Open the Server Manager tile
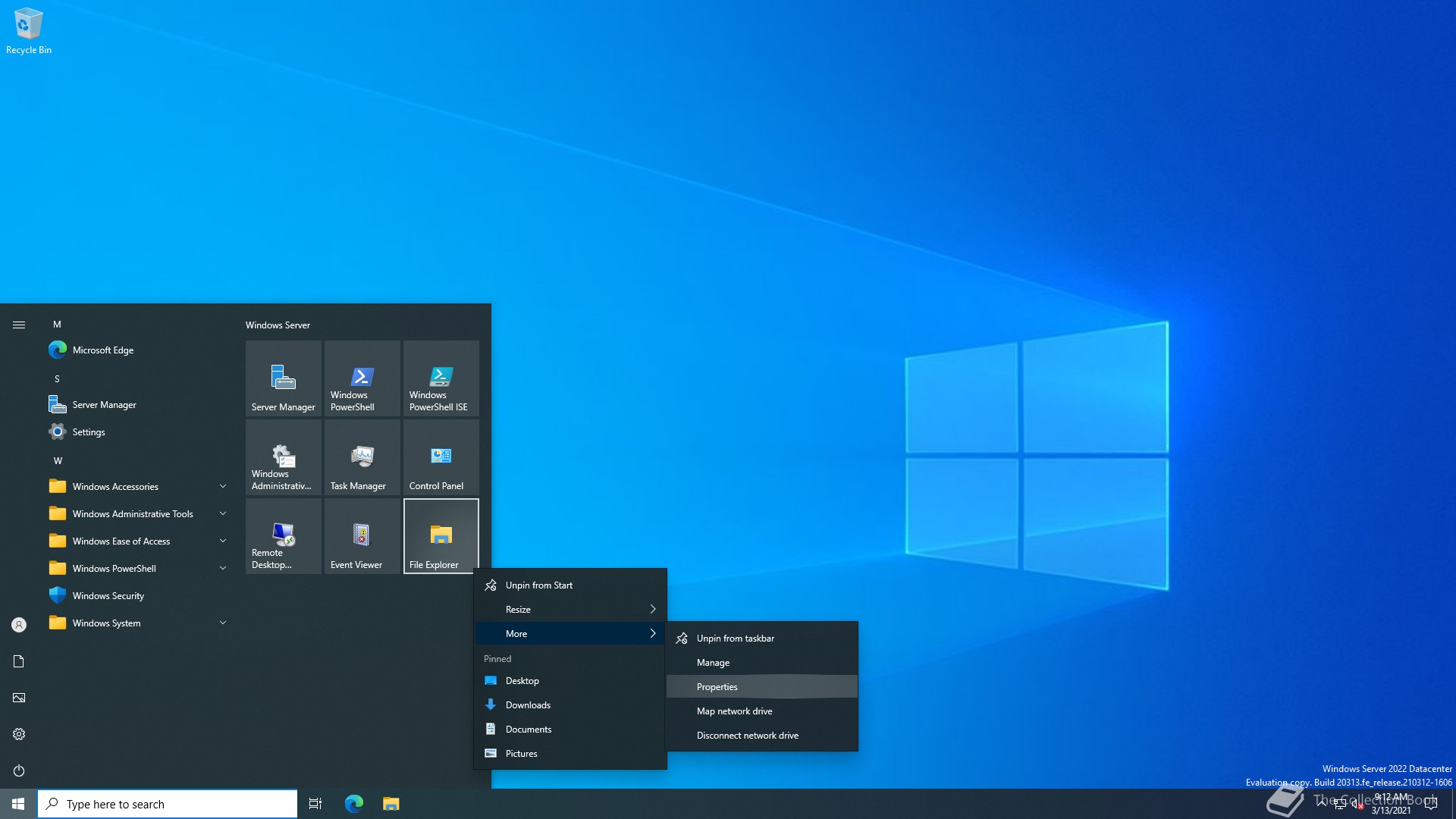Image resolution: width=1456 pixels, height=819 pixels. tap(284, 378)
